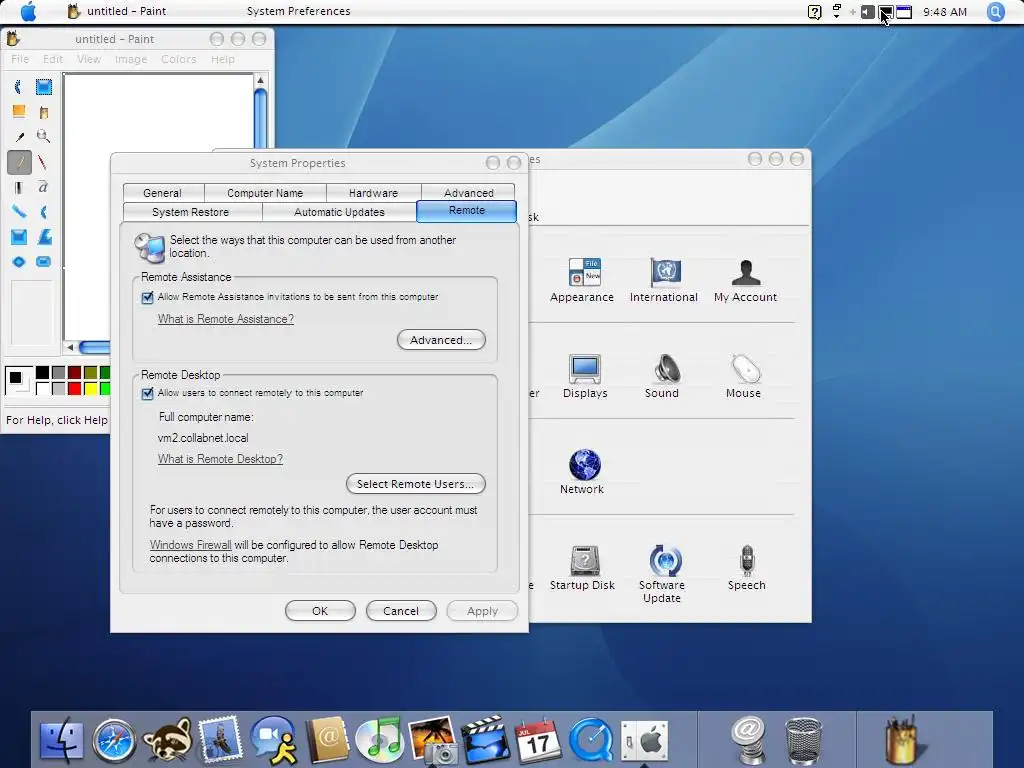Open the File menu in Paint

20,59
